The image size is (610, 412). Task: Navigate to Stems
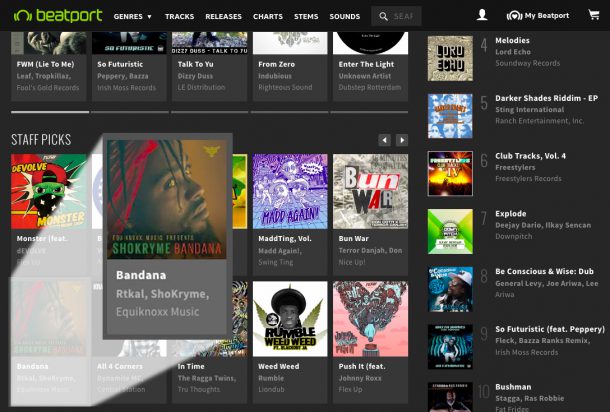tap(306, 16)
